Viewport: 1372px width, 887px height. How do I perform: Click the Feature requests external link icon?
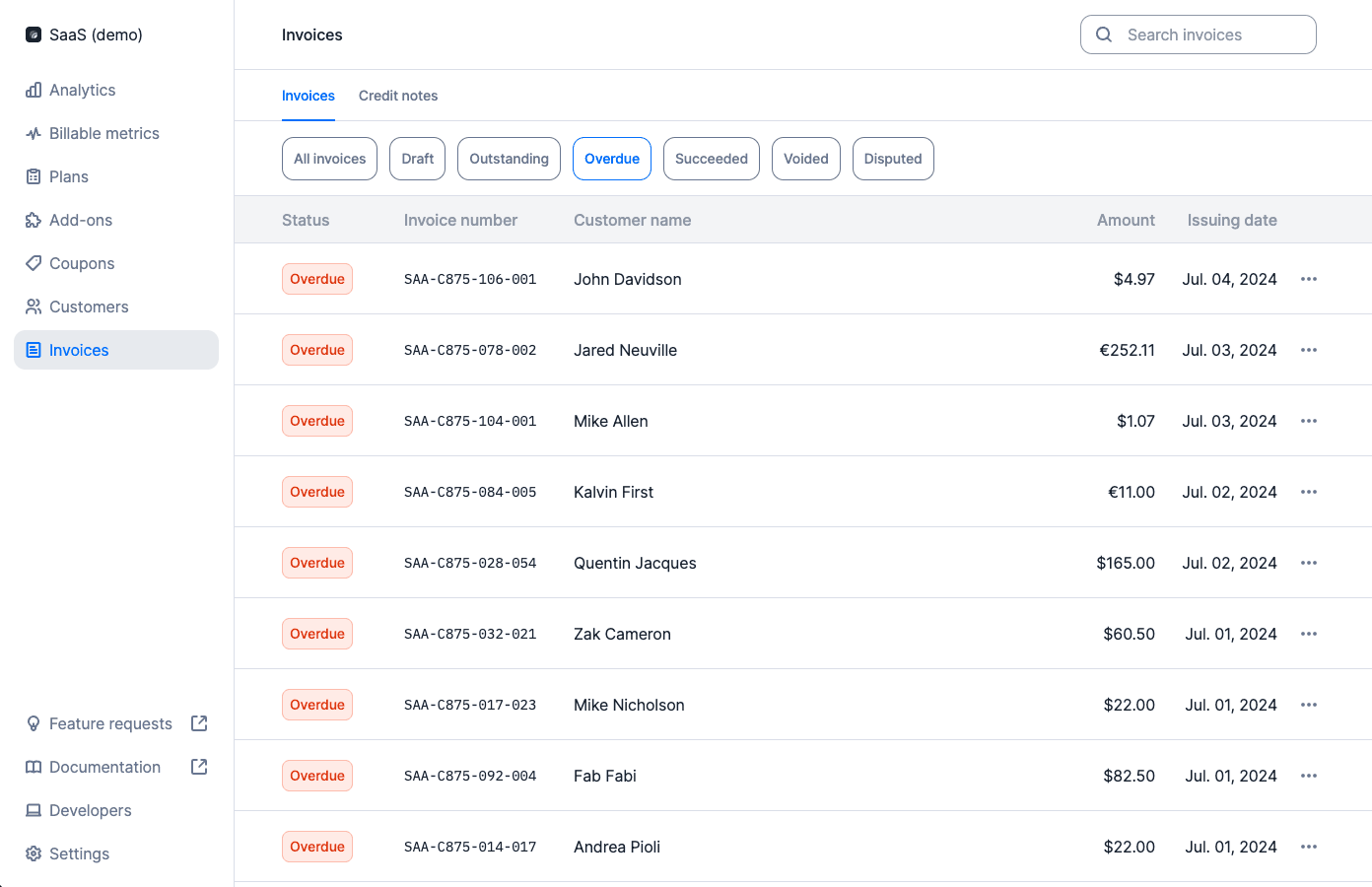click(x=199, y=723)
